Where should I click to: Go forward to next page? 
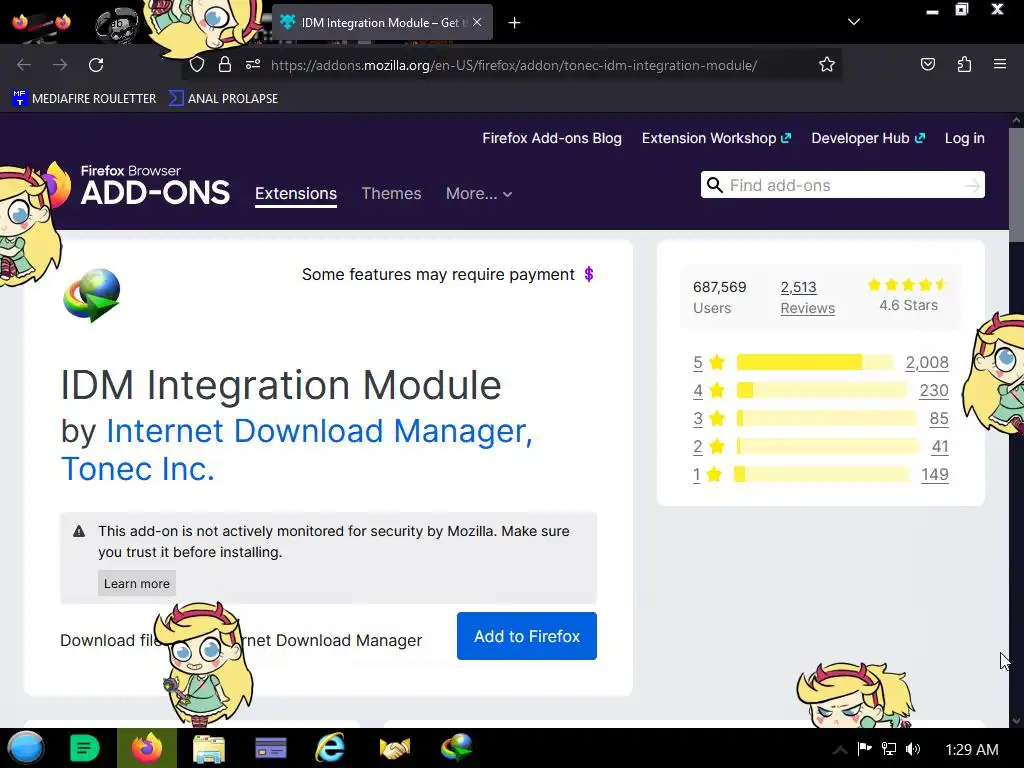click(x=60, y=65)
